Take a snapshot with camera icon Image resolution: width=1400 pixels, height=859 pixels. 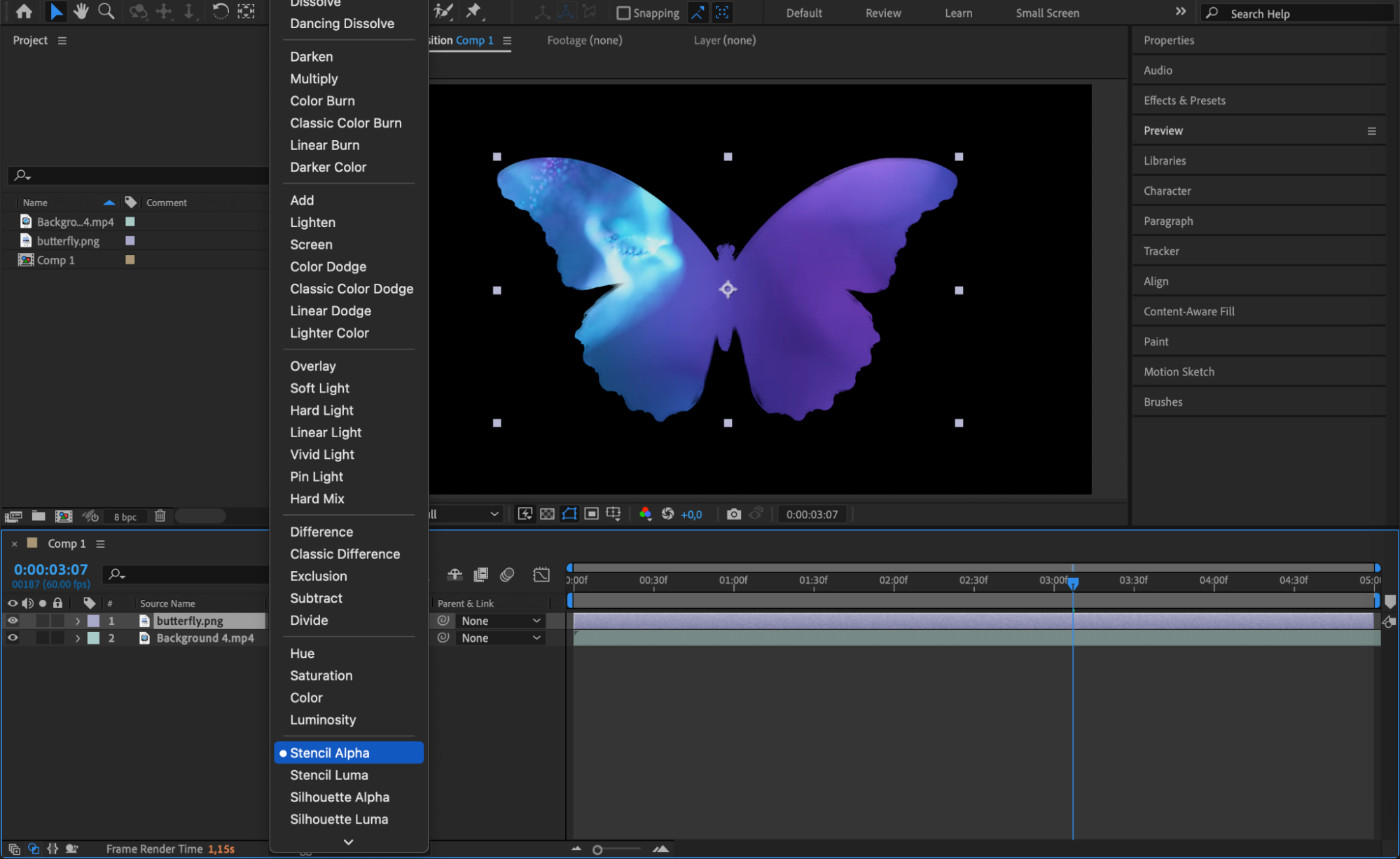tap(733, 514)
